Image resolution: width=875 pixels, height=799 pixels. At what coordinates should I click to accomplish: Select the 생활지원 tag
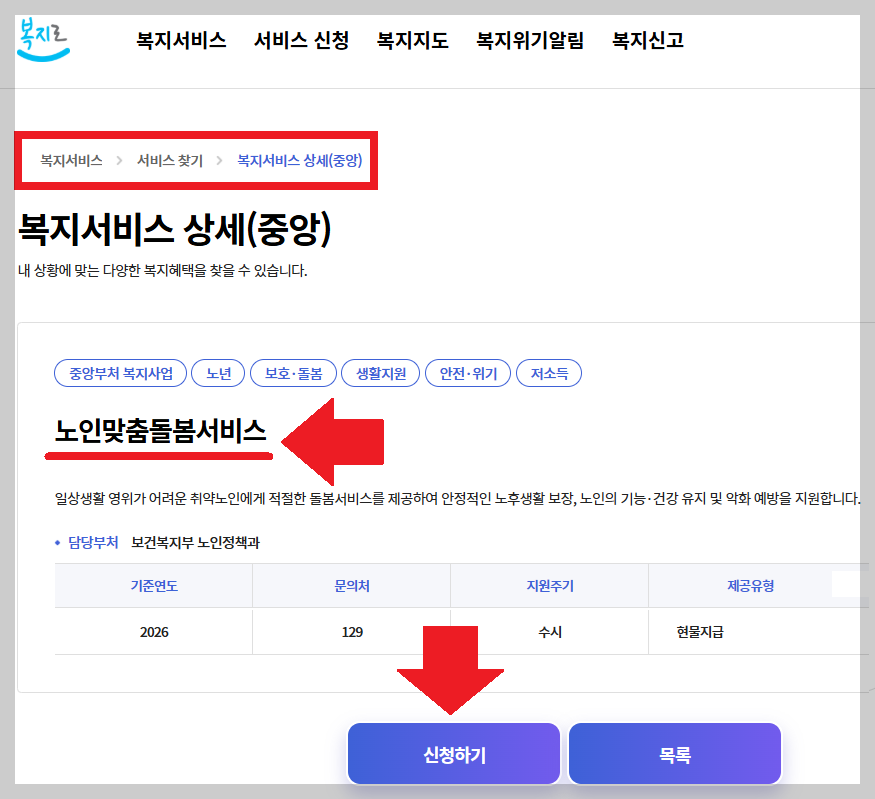(379, 372)
